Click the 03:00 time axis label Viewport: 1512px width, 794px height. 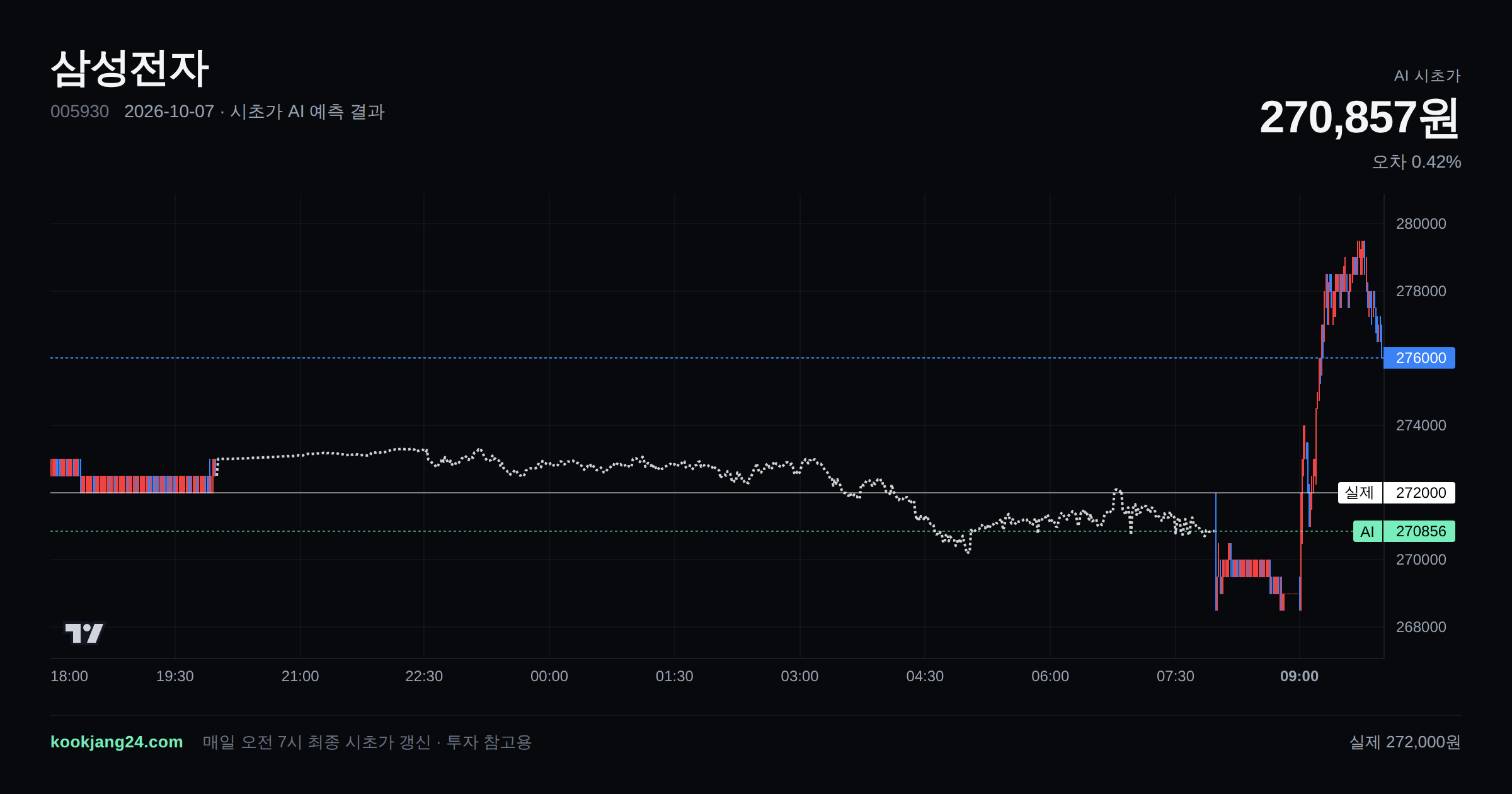click(799, 676)
